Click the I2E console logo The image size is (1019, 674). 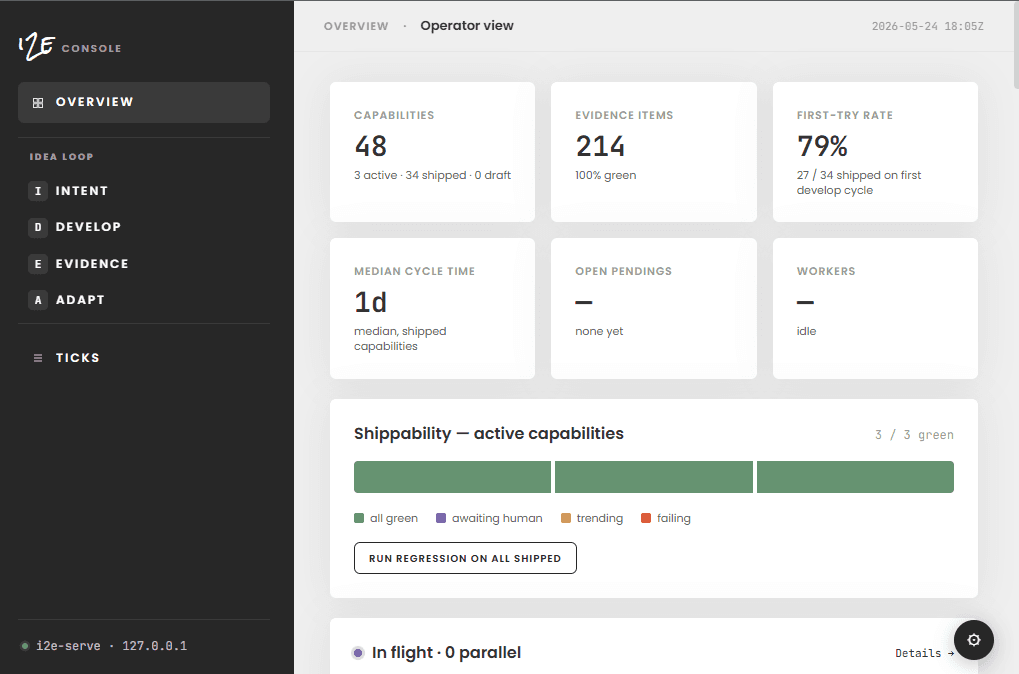click(70, 47)
